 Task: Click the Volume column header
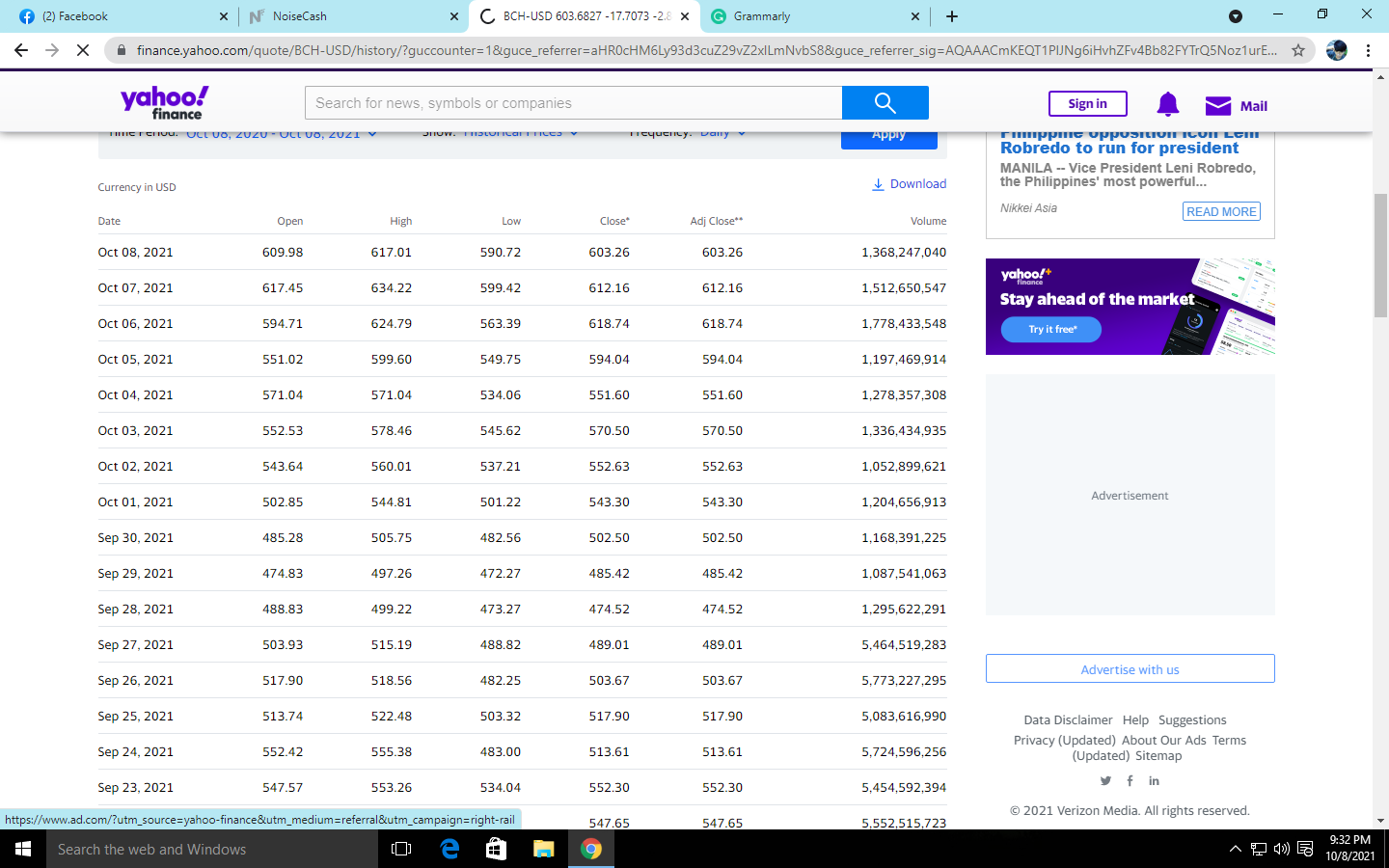[x=928, y=221]
